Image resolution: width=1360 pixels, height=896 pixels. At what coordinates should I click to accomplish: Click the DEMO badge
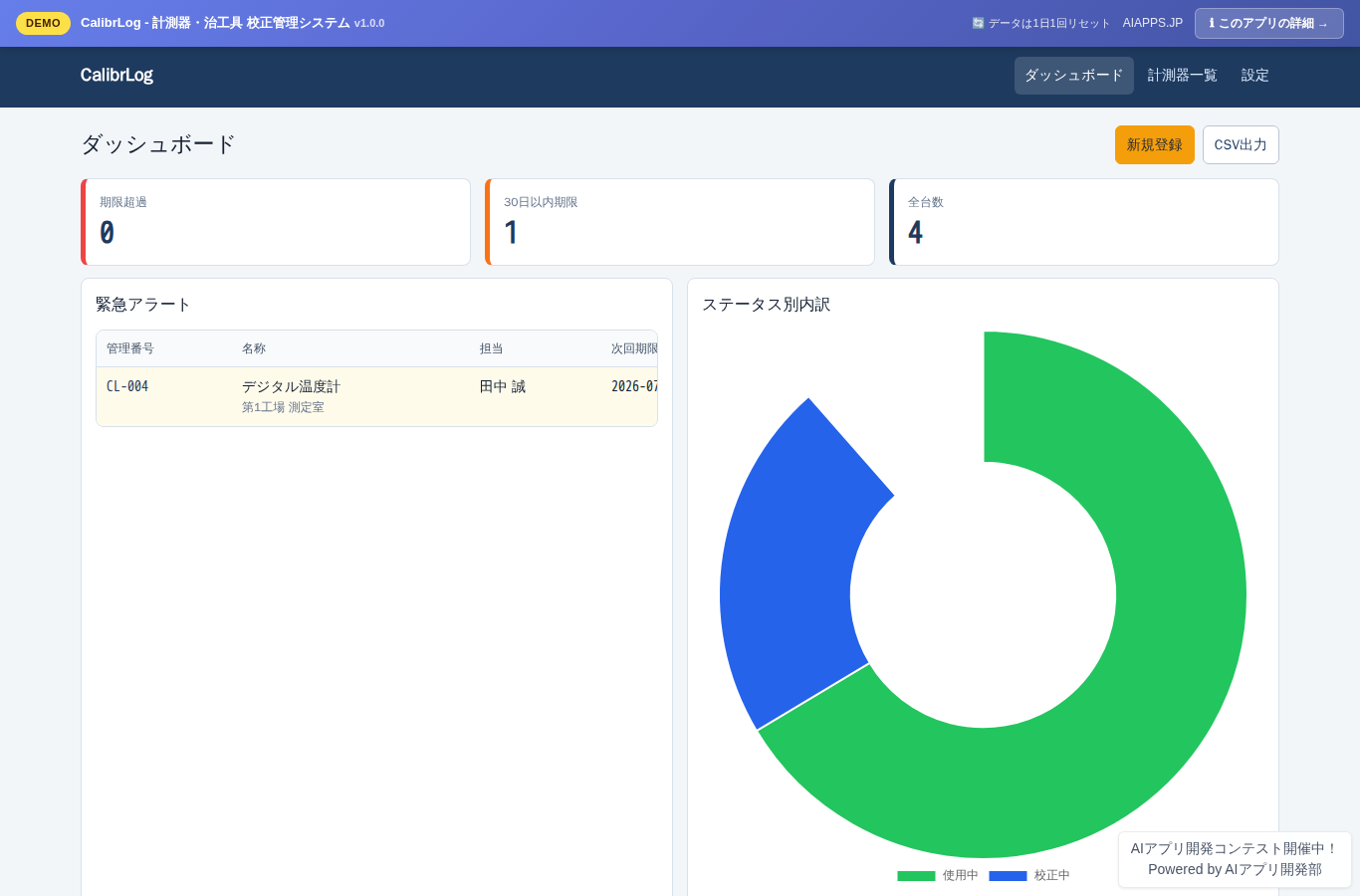point(43,23)
